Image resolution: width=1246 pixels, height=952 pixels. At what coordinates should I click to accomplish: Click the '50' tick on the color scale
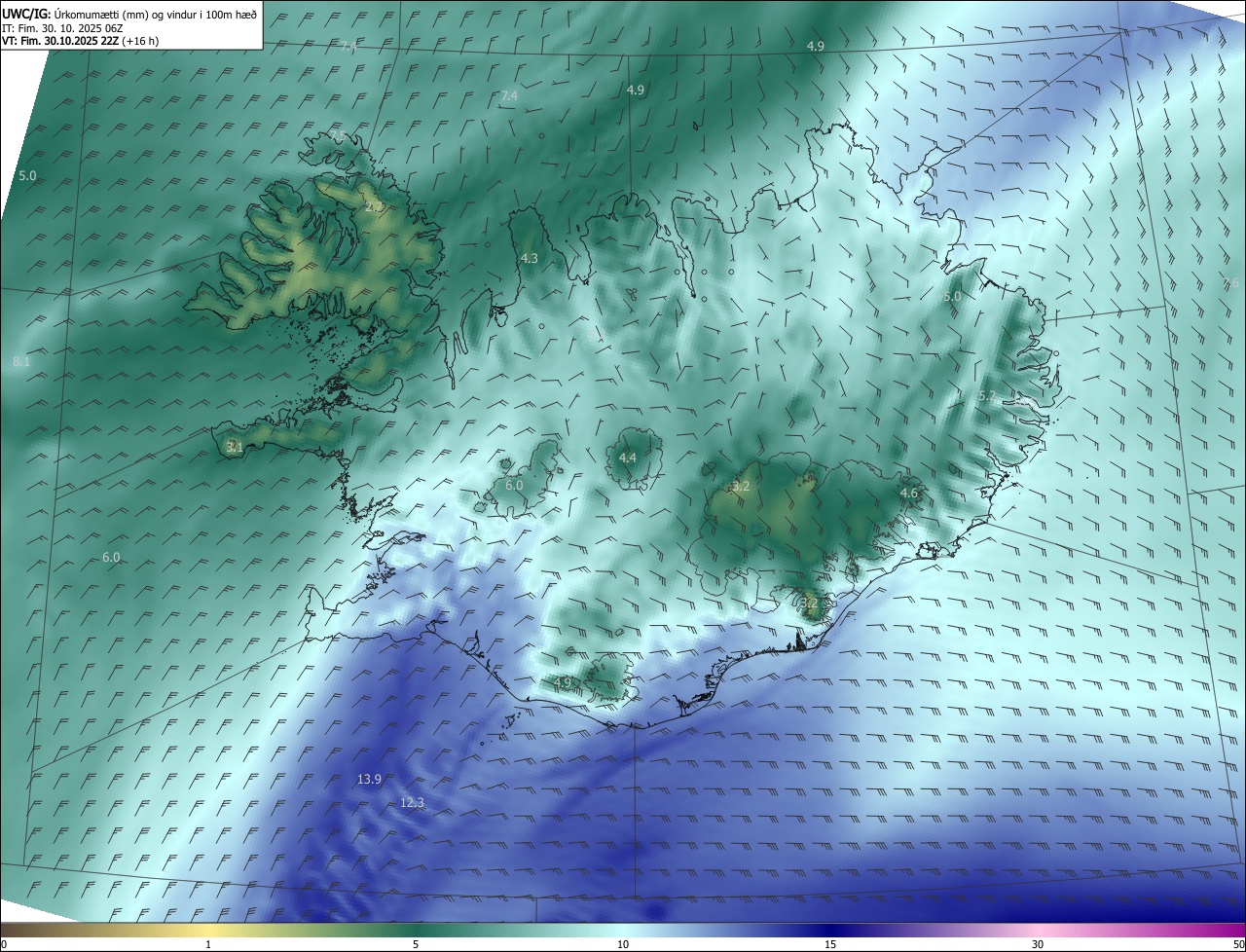tap(1238, 944)
